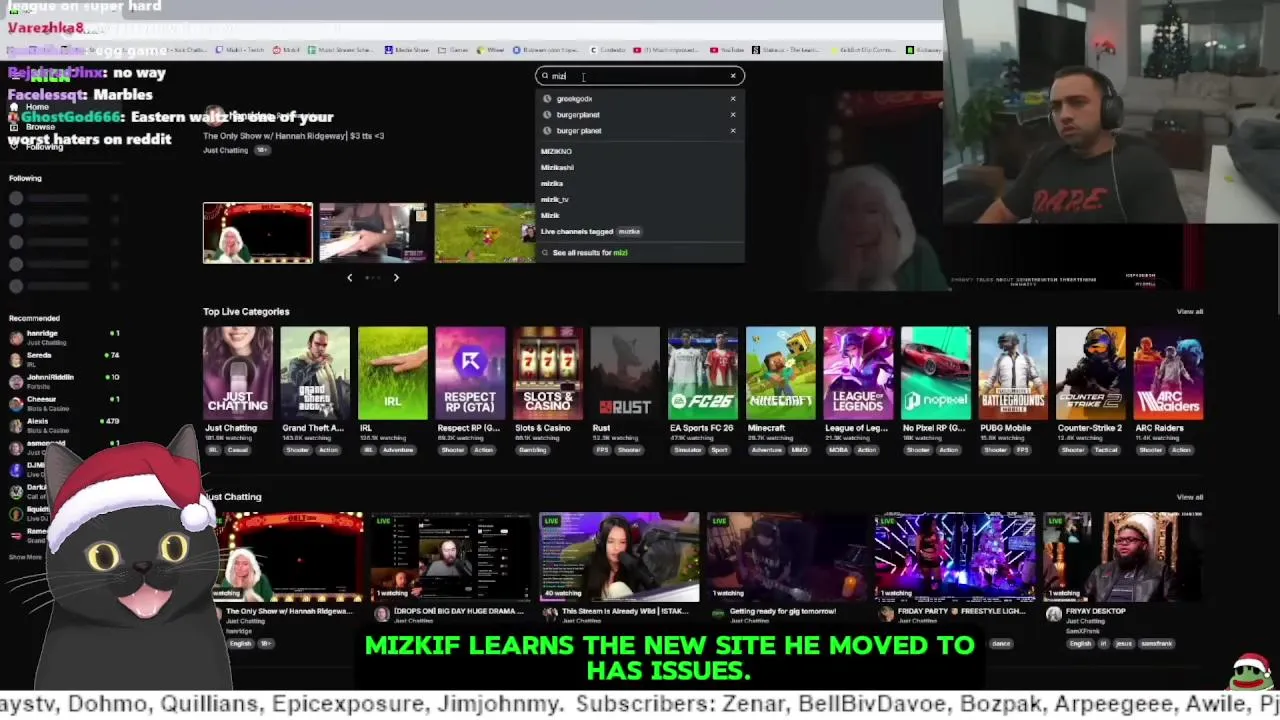
Task: Open 'This Stream is Already Wild' stream thumbnail
Action: click(x=619, y=557)
